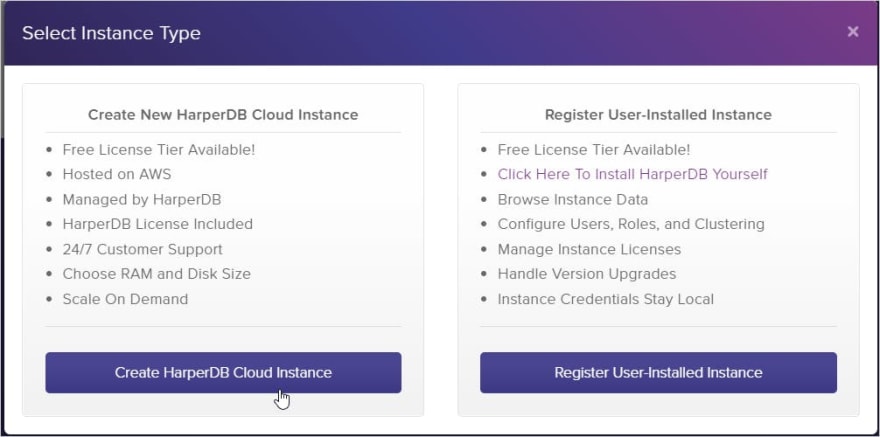Click 'Choose RAM and Disk Size' text
This screenshot has height=437, width=880.
point(157,274)
